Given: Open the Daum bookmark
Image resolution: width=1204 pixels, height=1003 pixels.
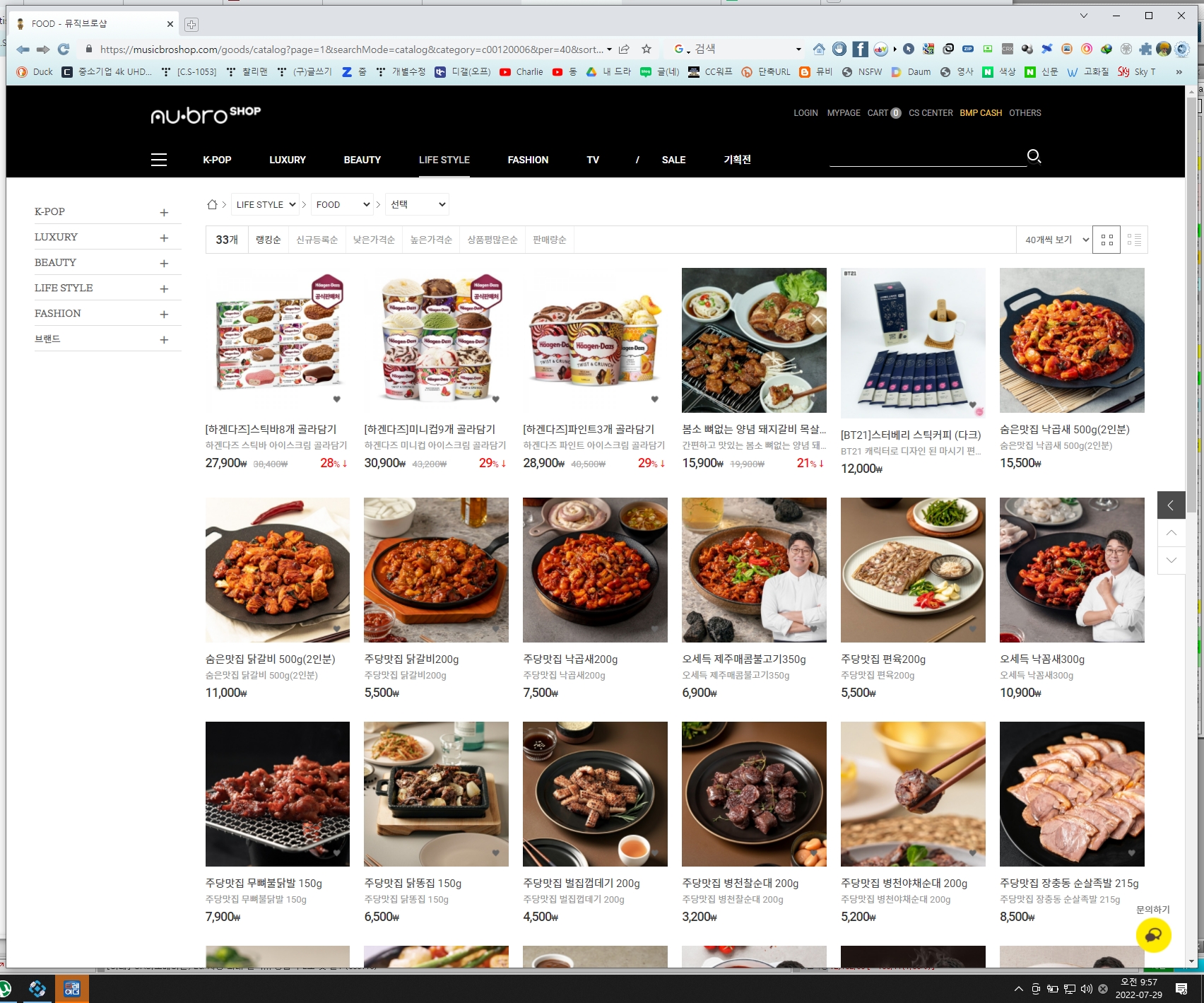Looking at the screenshot, I should [x=911, y=71].
